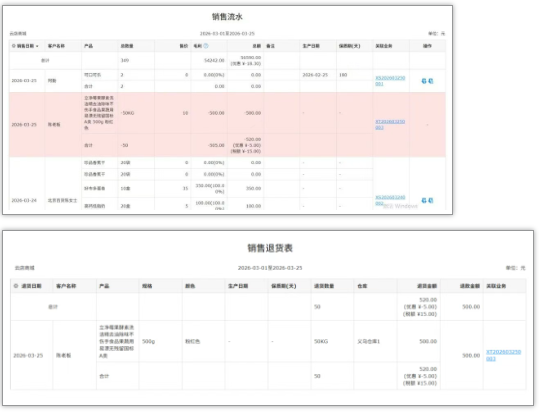Click 退款金额 column header
The height and width of the screenshot is (412, 539).
470,286
